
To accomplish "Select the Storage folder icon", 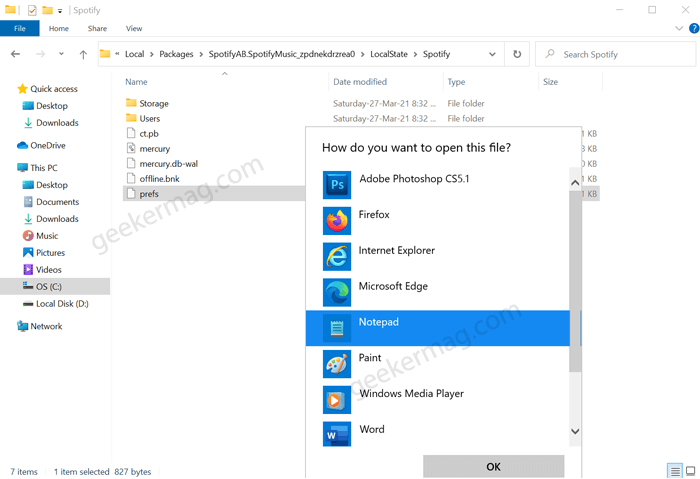I will 131,103.
